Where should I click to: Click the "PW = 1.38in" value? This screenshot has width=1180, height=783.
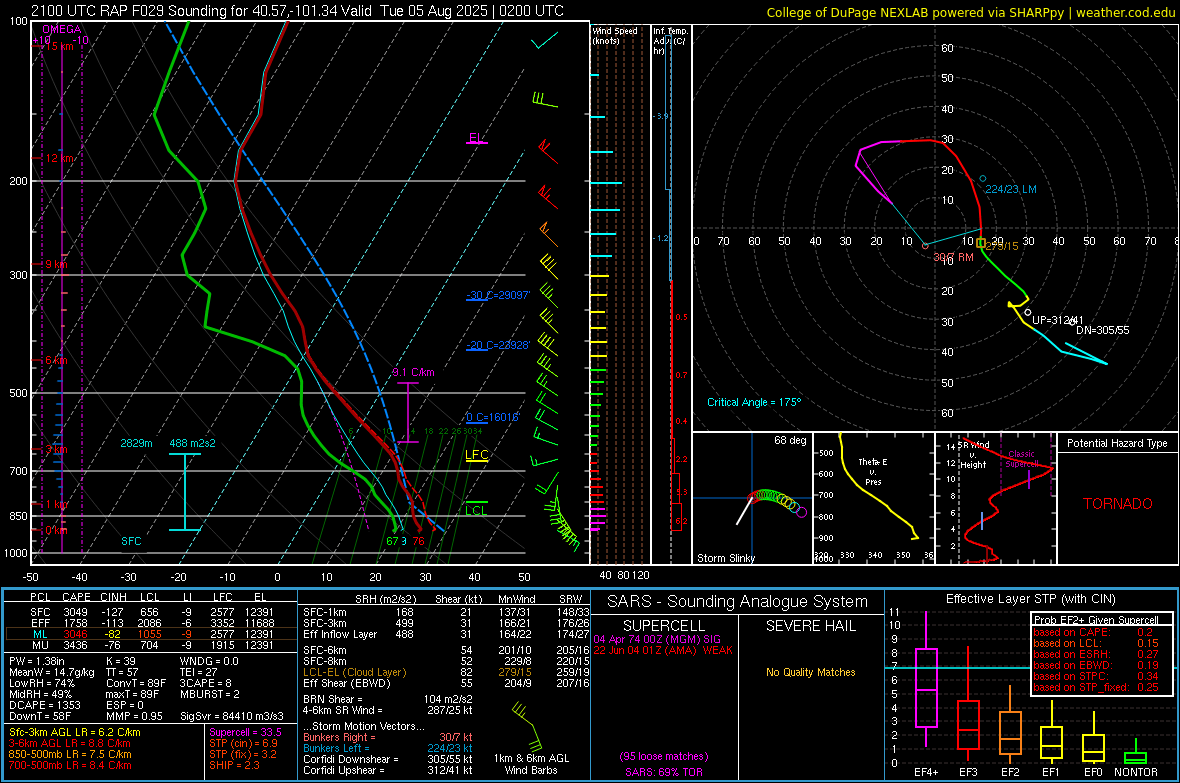coord(37,661)
